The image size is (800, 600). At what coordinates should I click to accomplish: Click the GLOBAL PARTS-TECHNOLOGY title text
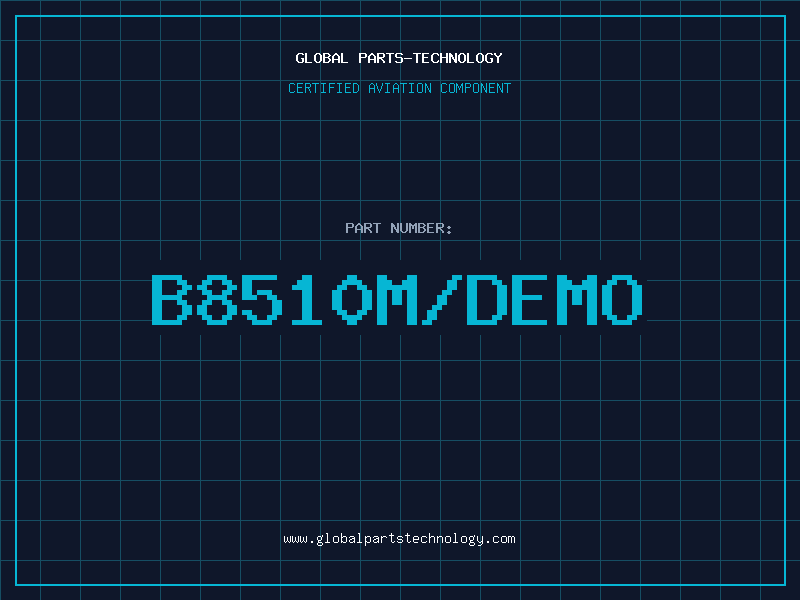click(399, 58)
